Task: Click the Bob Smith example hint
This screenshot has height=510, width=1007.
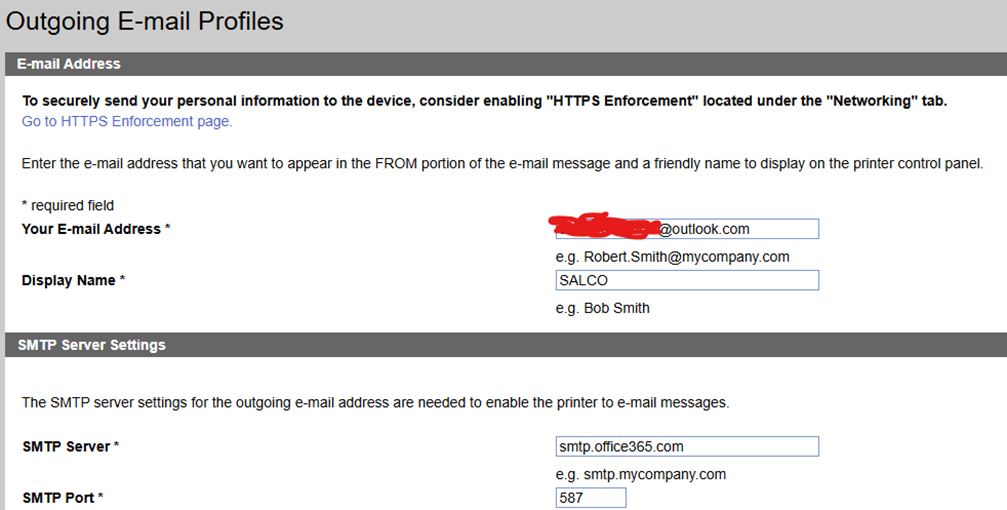Action: [602, 308]
